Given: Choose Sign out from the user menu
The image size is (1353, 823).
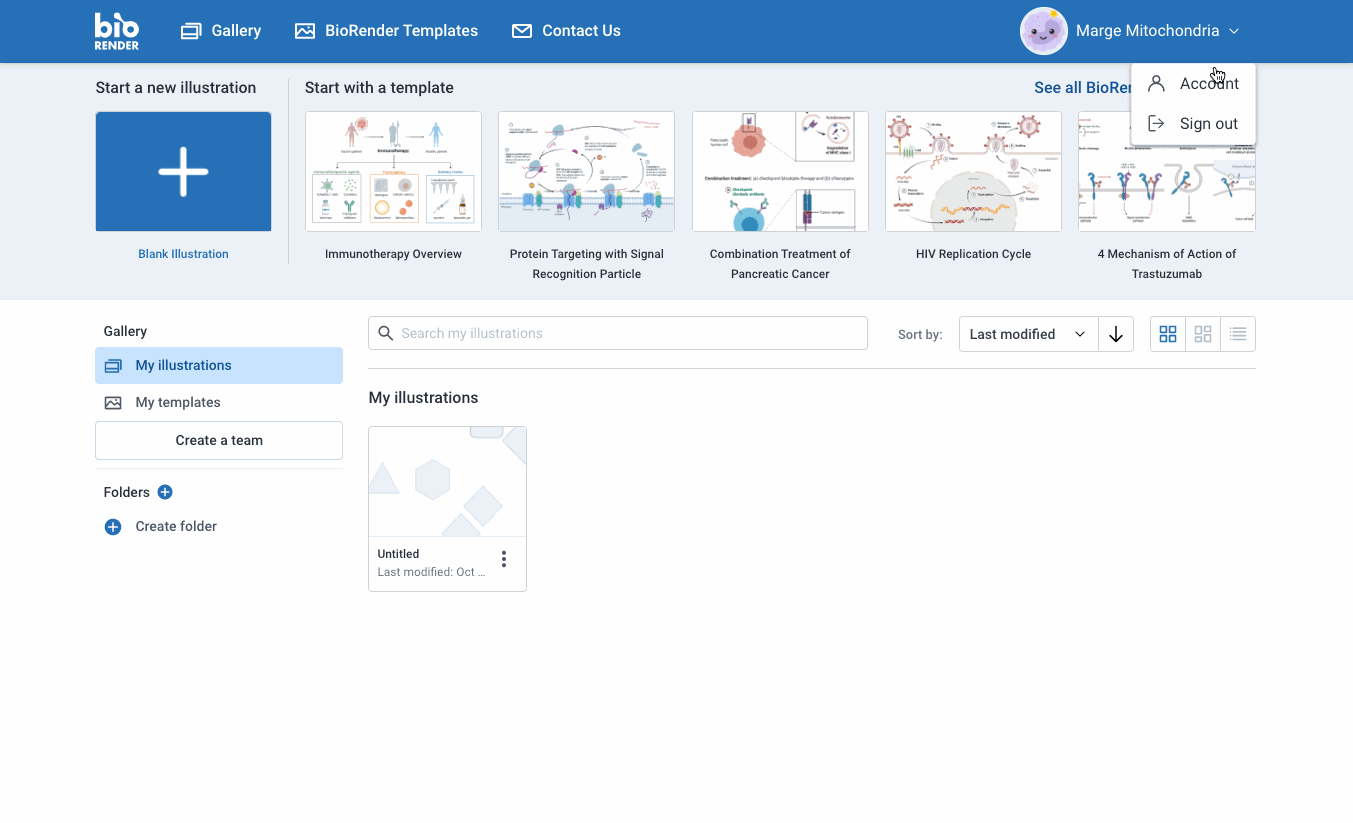Looking at the screenshot, I should [x=1208, y=124].
